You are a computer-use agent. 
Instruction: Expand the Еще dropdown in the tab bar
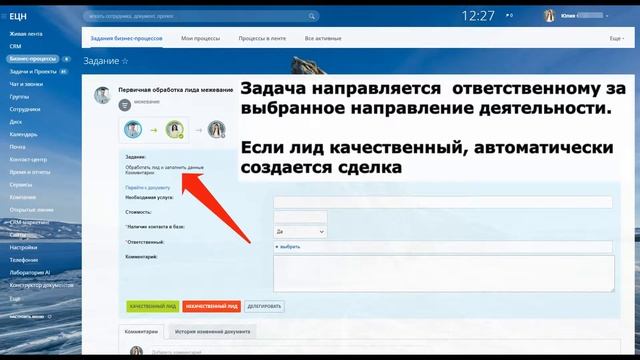[617, 38]
